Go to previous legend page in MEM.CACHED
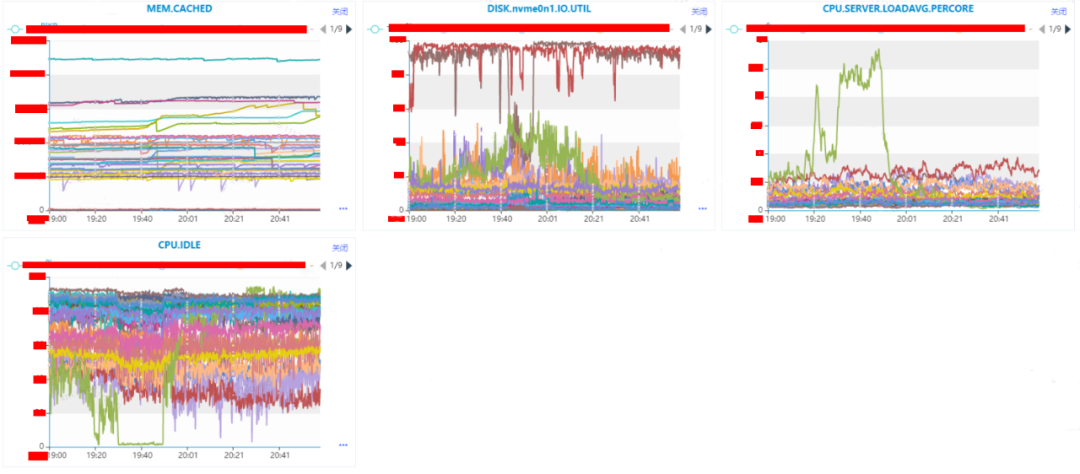The width and height of the screenshot is (1080, 474). [323, 29]
